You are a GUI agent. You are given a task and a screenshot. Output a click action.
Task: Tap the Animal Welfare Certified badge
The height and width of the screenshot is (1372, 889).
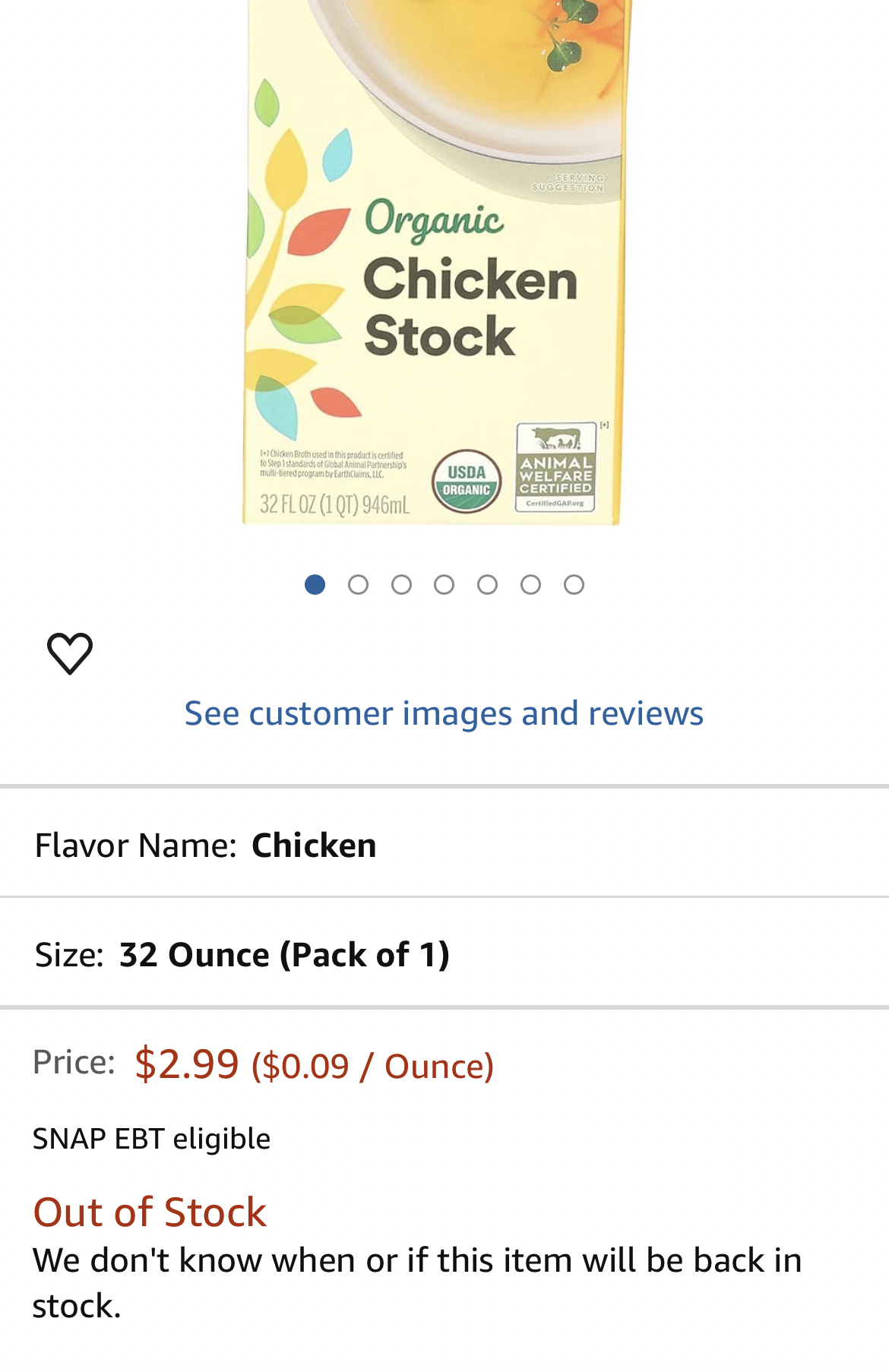tap(555, 467)
